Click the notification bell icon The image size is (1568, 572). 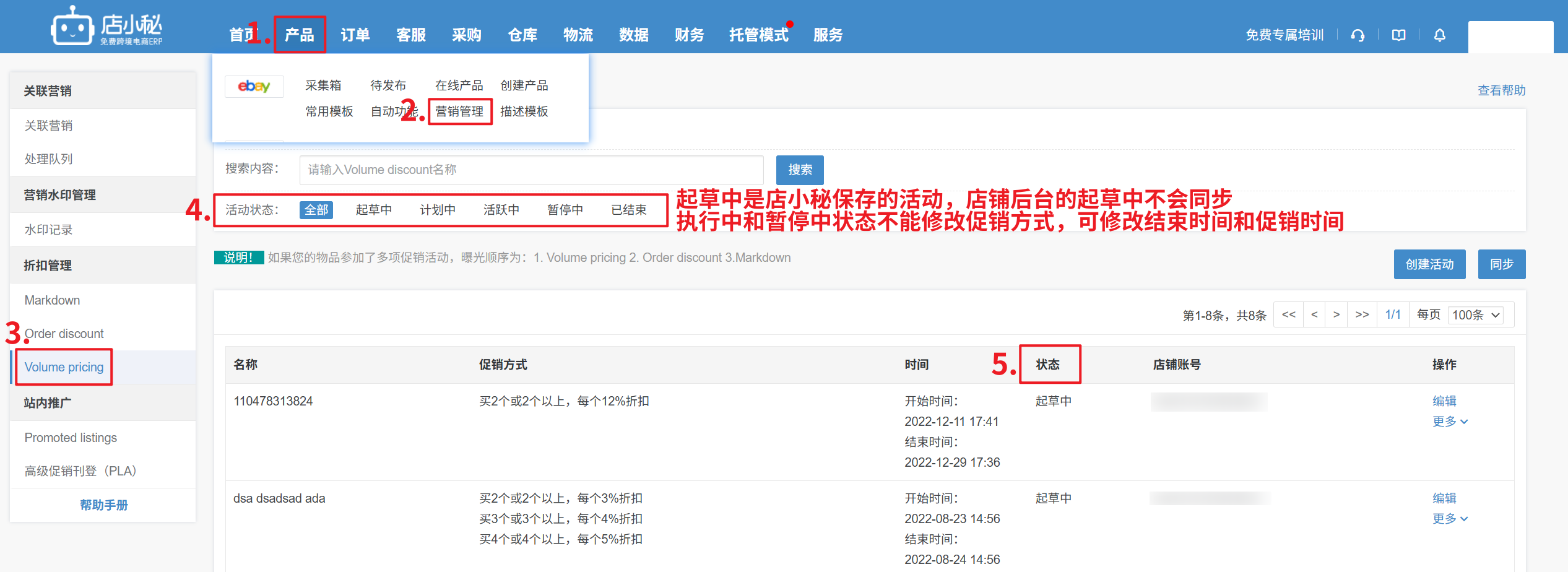pyautogui.click(x=1439, y=35)
